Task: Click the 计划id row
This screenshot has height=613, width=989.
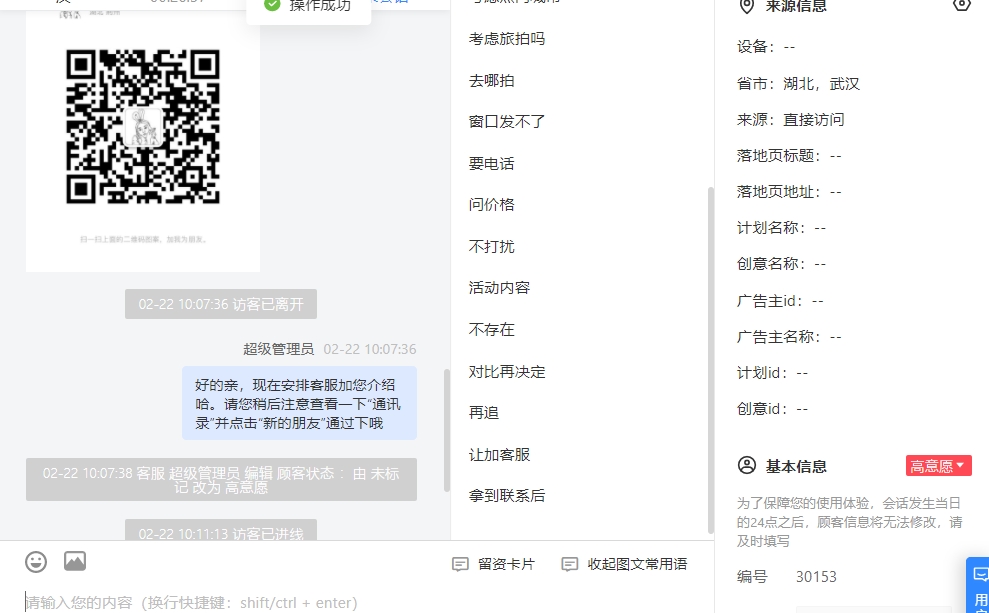Action: click(x=772, y=373)
